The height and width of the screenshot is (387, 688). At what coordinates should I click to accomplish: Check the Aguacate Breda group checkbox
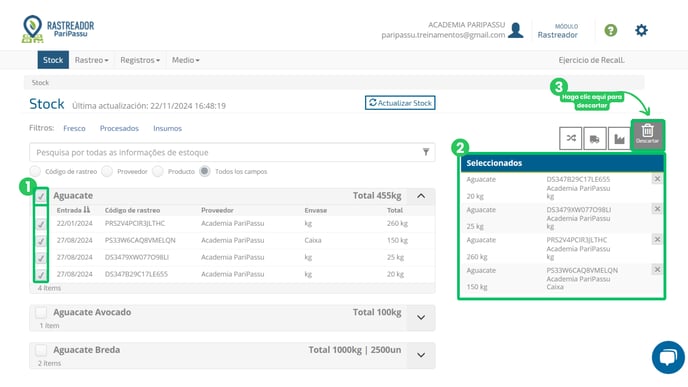point(41,350)
